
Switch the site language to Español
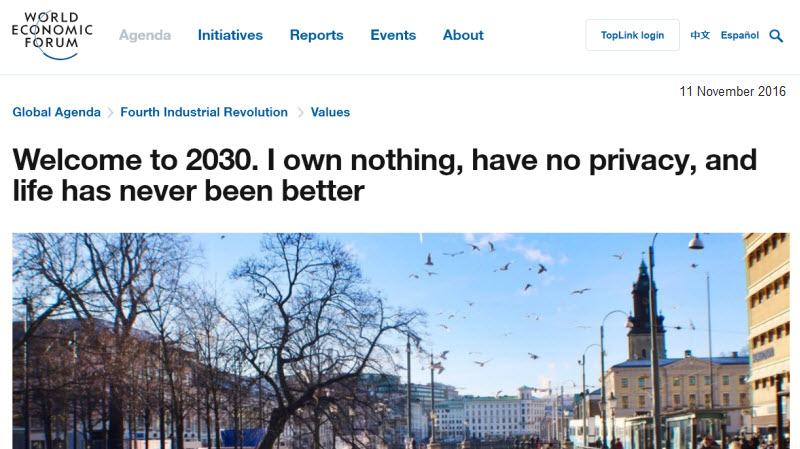[740, 35]
